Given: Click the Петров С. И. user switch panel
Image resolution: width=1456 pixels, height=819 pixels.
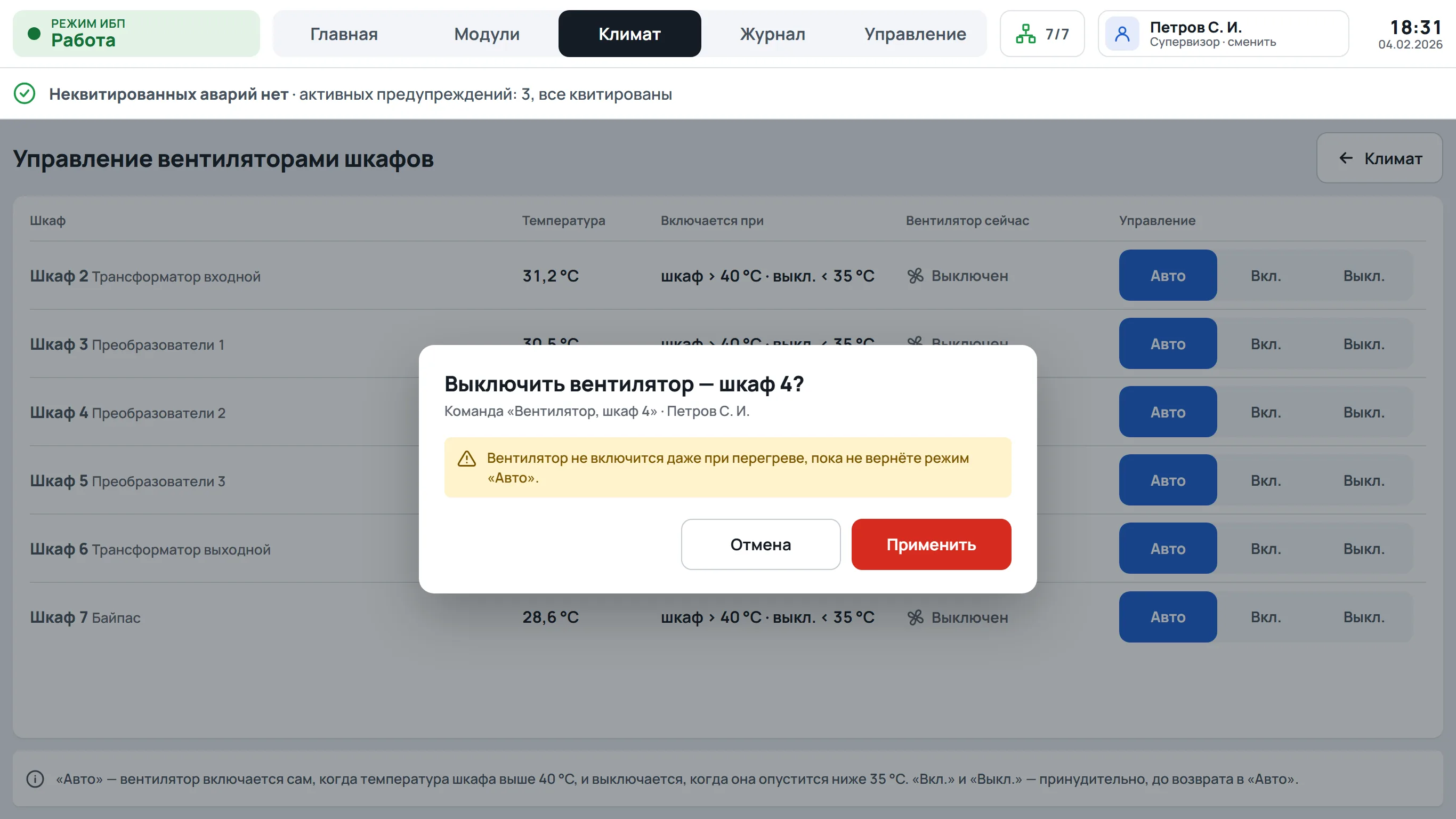Looking at the screenshot, I should click(1223, 34).
